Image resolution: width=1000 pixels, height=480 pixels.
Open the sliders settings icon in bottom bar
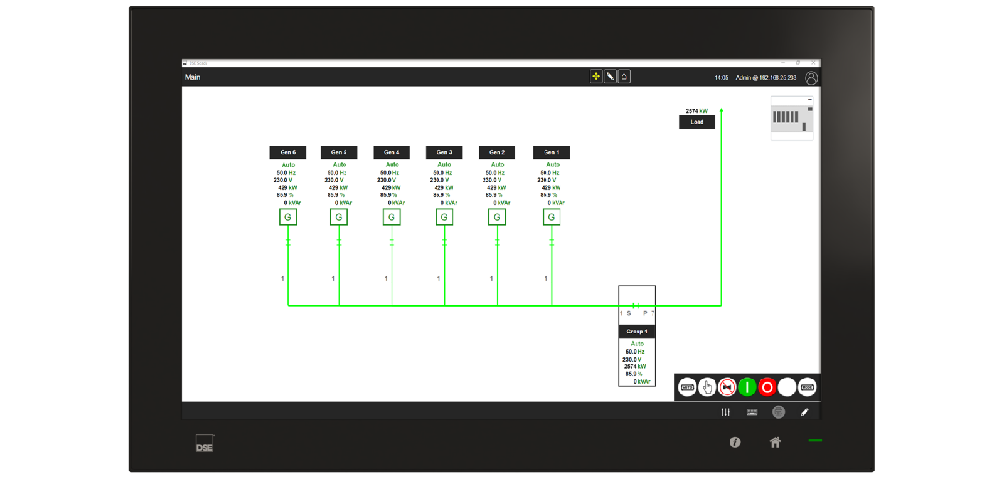[x=727, y=412]
